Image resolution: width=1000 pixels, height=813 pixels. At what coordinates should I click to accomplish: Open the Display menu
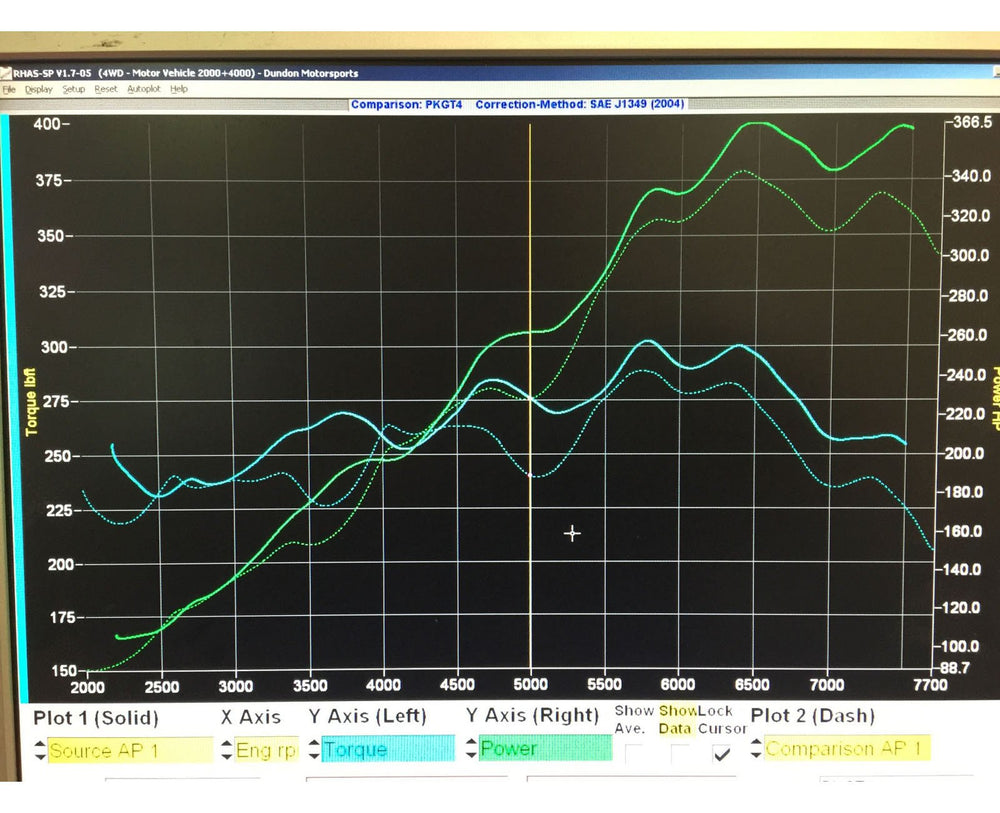(39, 89)
